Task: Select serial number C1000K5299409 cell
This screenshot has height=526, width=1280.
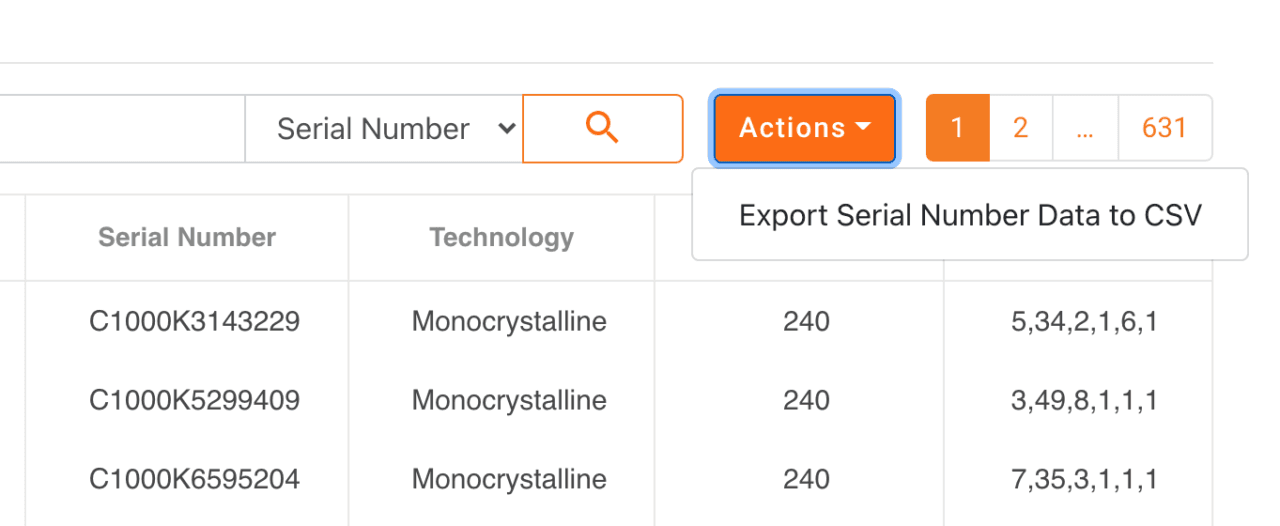Action: [194, 400]
